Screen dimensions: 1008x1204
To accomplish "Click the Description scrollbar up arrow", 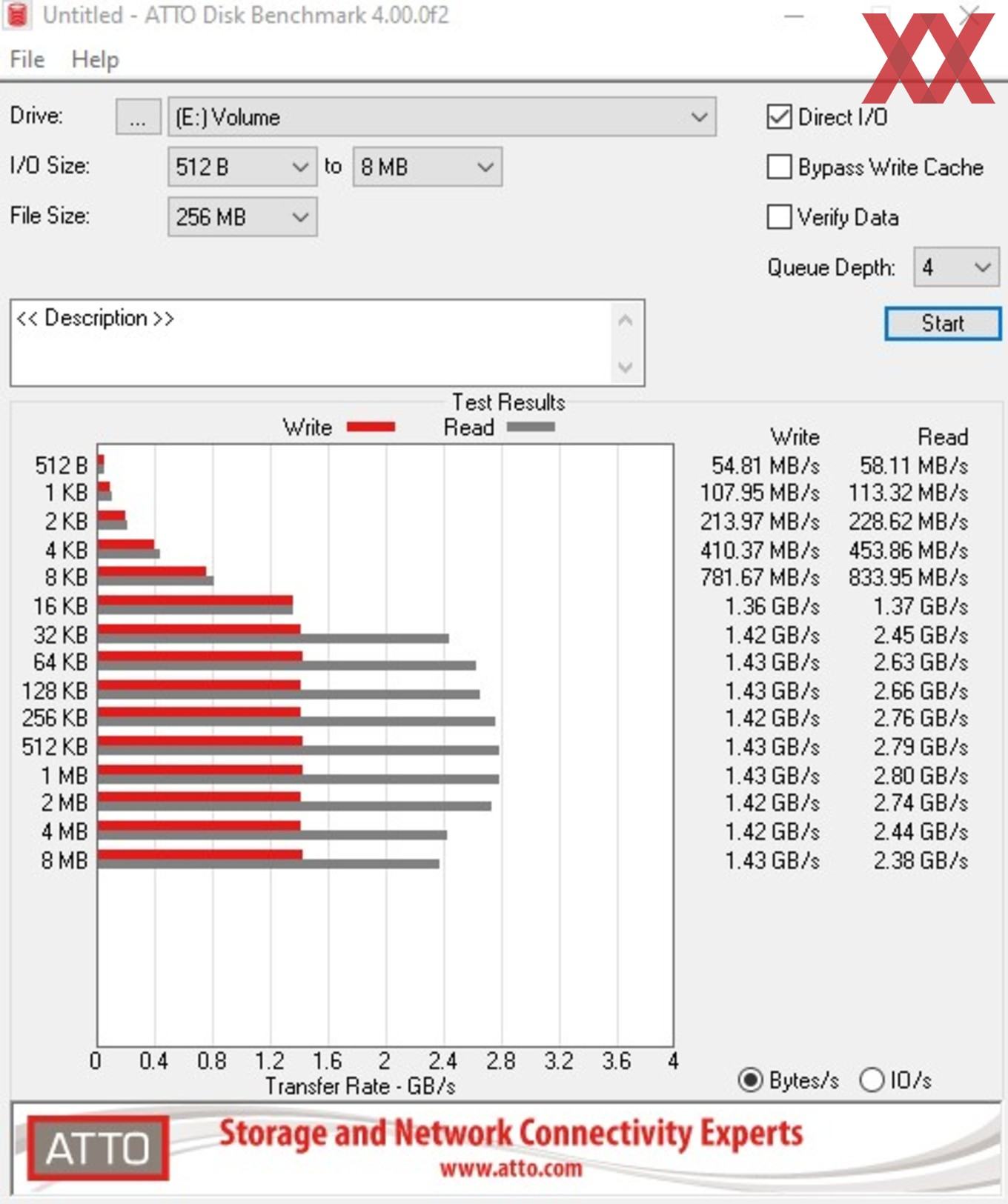I will click(626, 321).
